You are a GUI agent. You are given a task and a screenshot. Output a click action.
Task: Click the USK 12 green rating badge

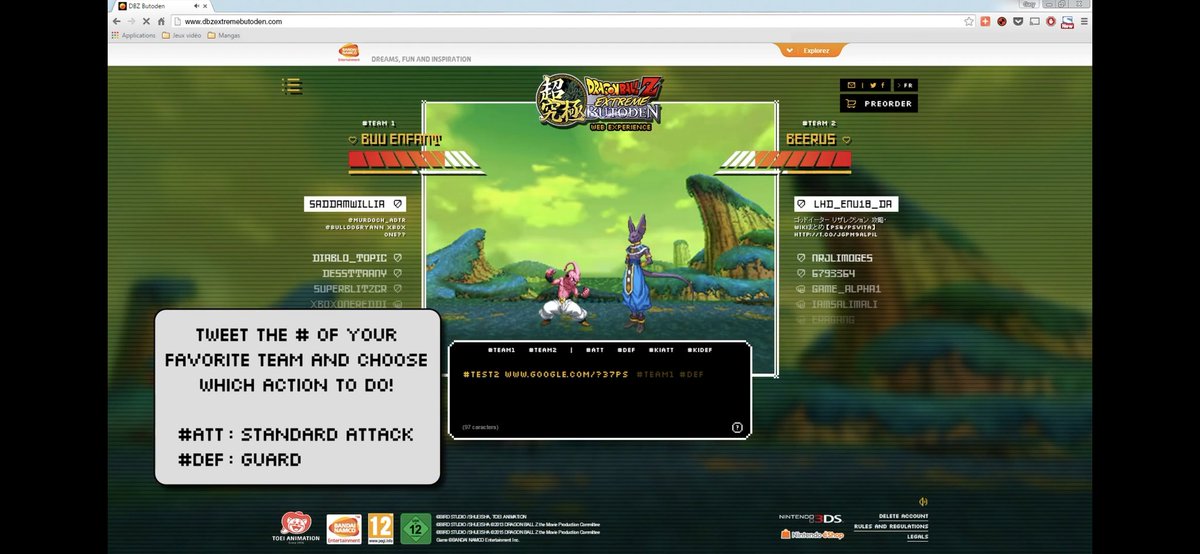[415, 527]
